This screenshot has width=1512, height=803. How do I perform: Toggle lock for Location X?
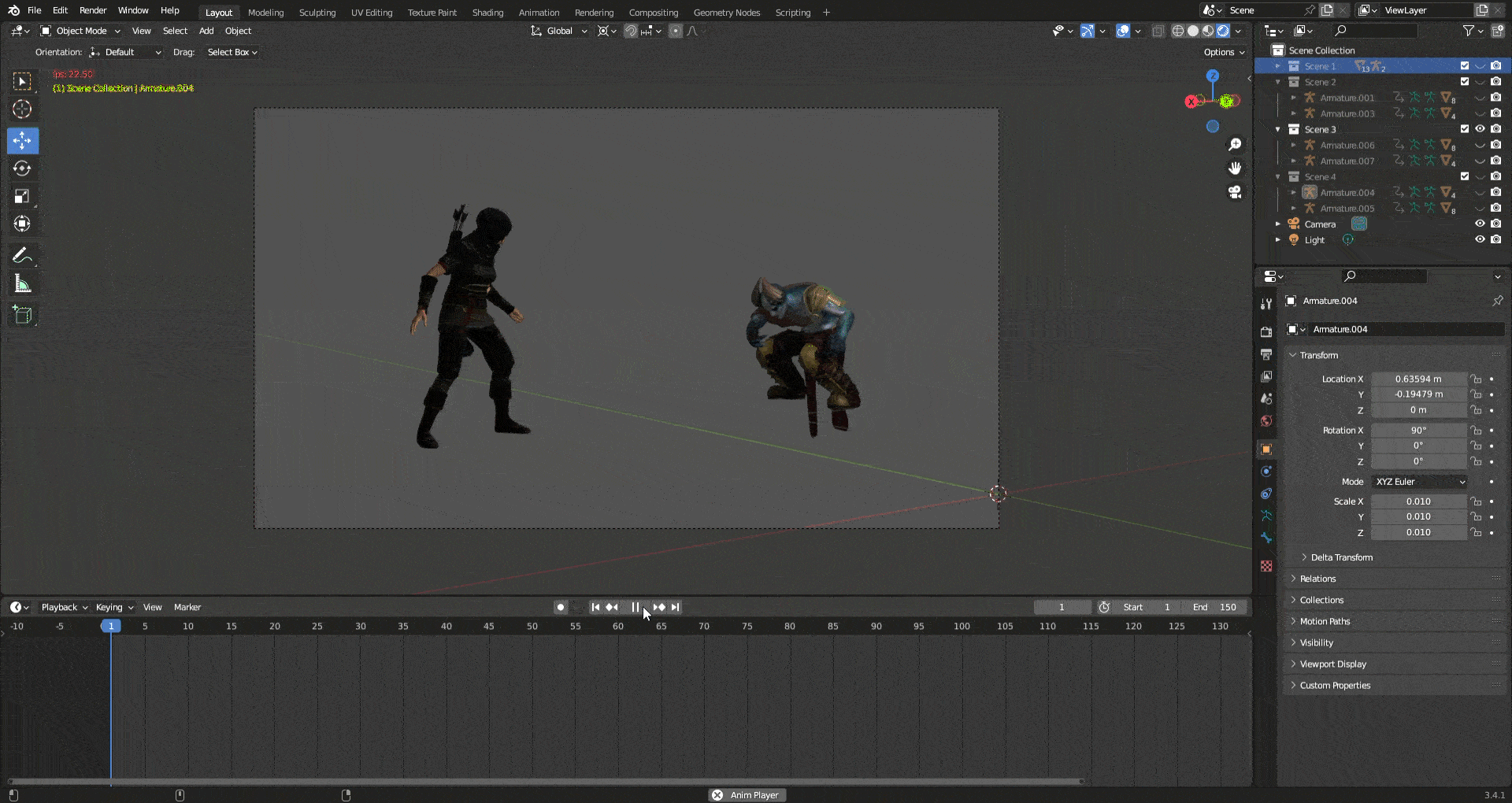click(1477, 379)
